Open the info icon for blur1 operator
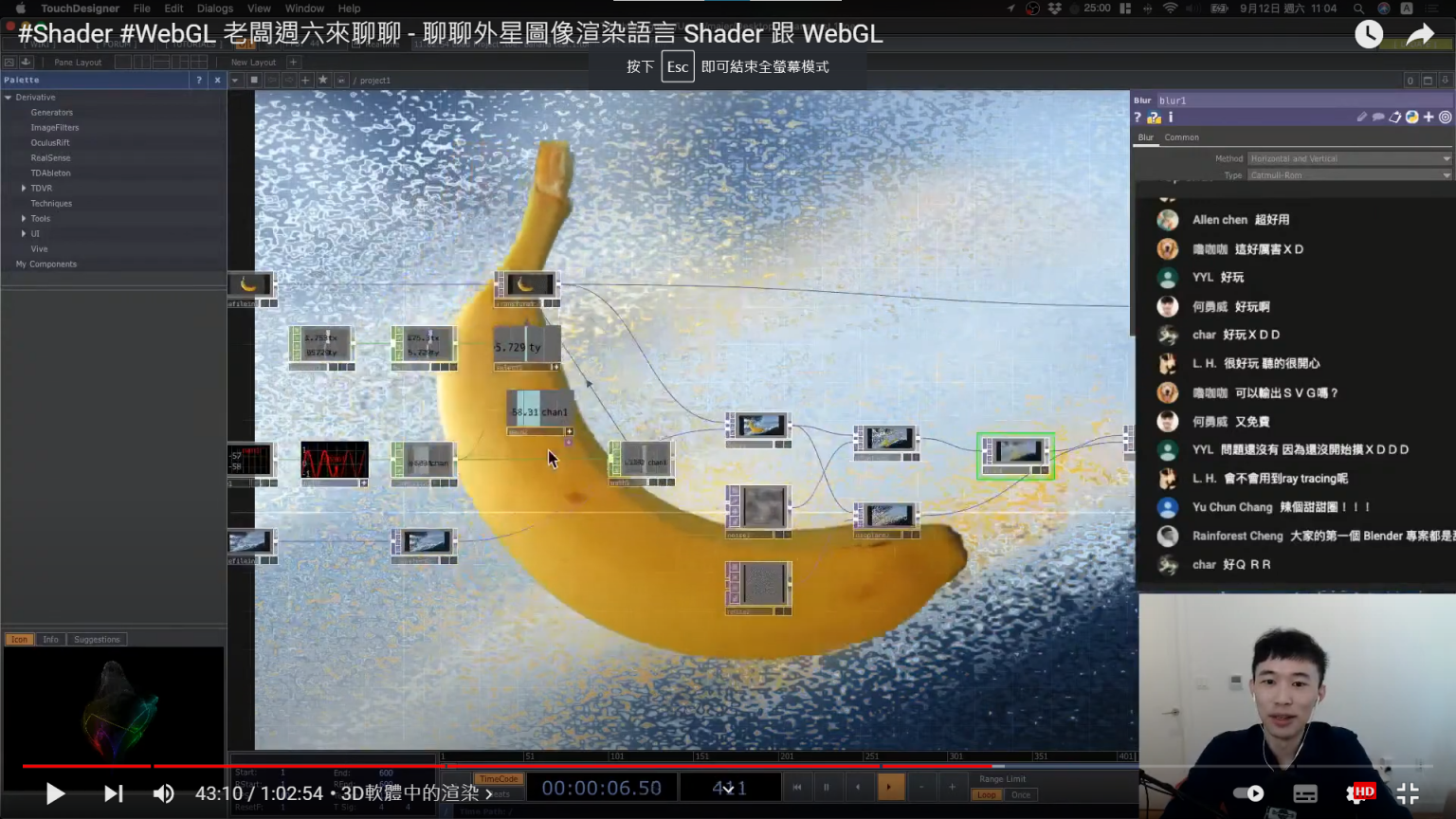This screenshot has height=819, width=1456. pos(1171,117)
